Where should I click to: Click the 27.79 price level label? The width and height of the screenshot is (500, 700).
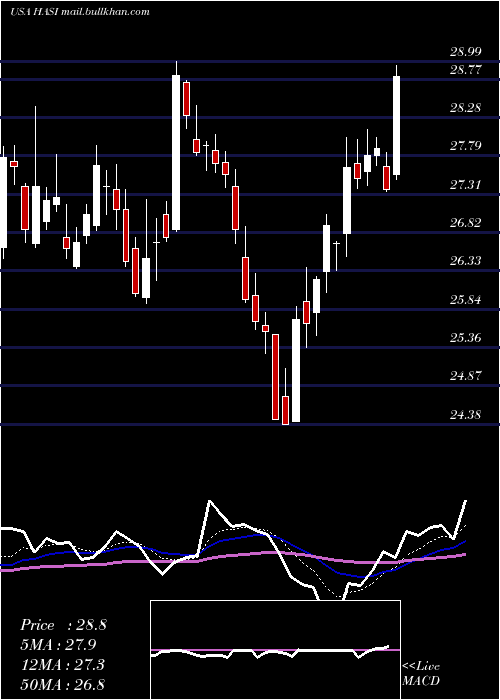[x=466, y=146]
